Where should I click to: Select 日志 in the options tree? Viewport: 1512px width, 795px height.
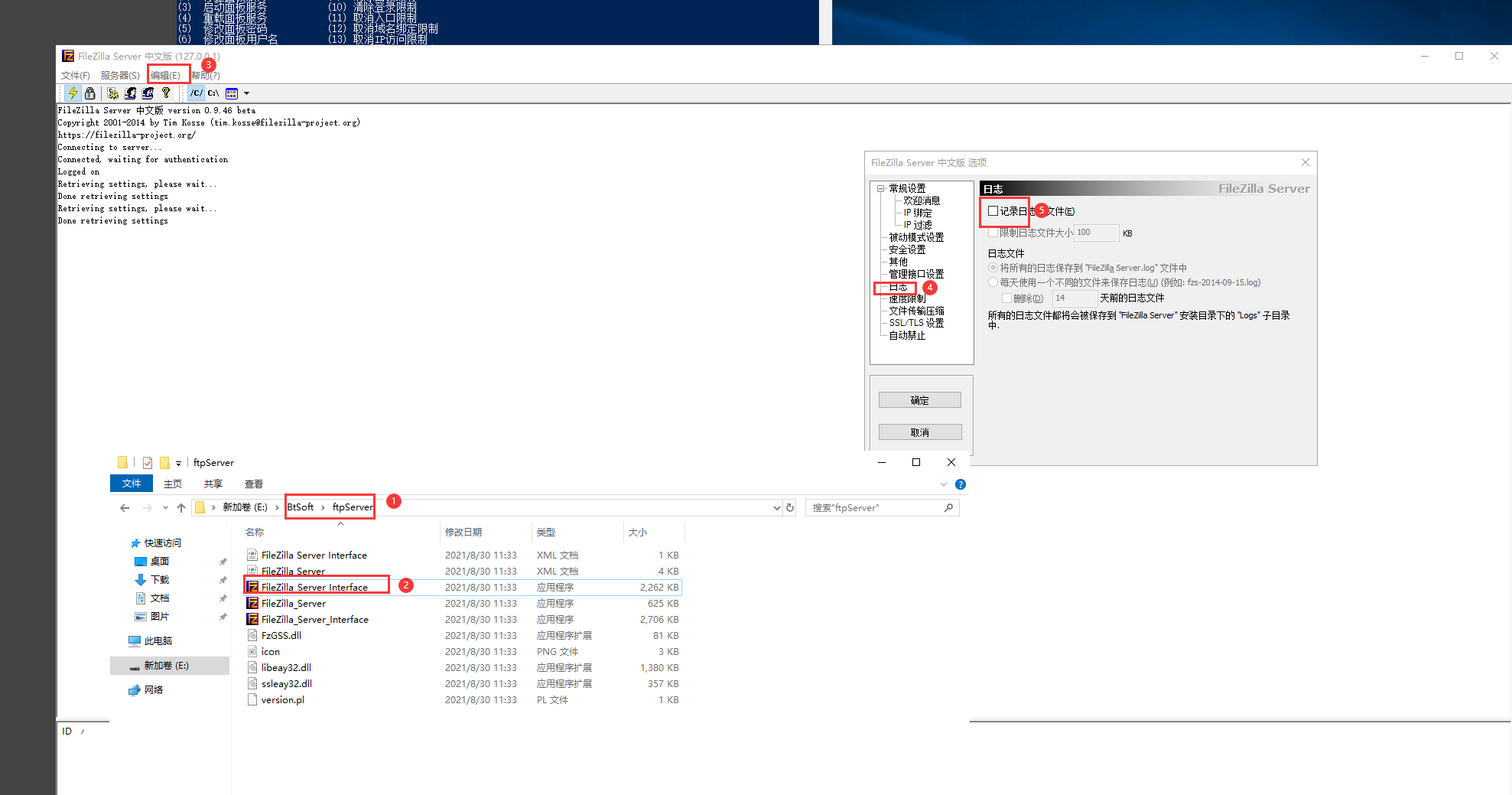(898, 287)
